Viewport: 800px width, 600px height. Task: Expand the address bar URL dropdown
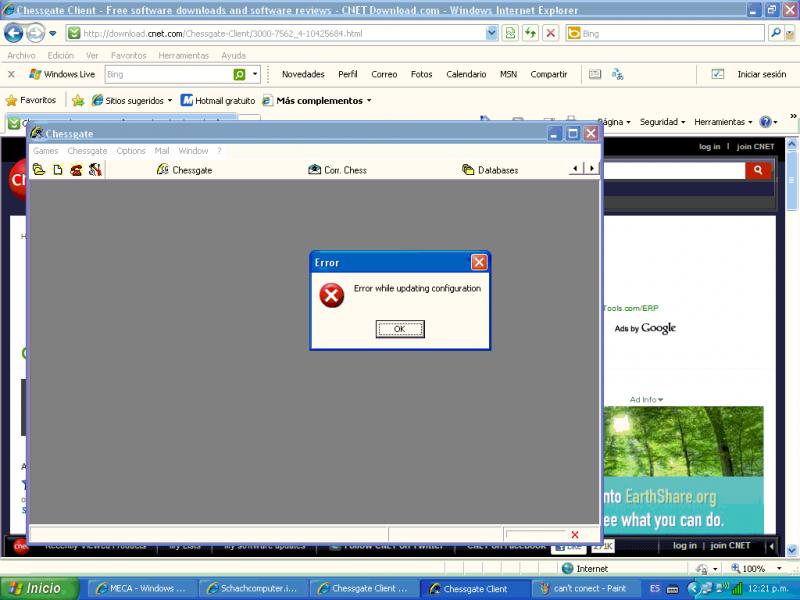pos(491,34)
